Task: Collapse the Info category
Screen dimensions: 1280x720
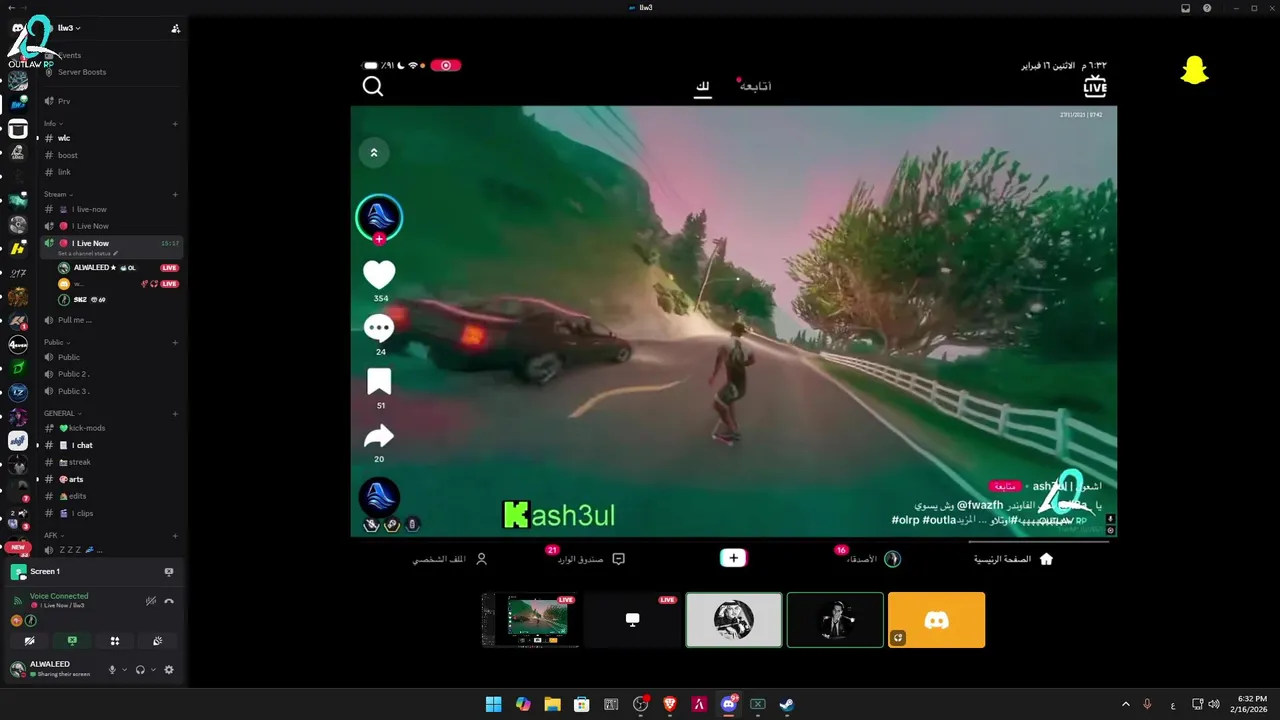Action: tap(53, 124)
